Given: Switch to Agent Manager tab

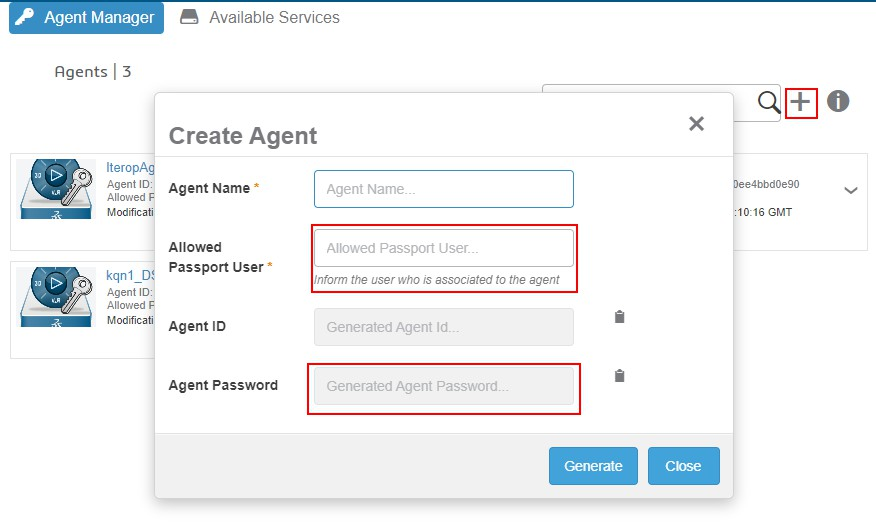Looking at the screenshot, I should pos(86,17).
